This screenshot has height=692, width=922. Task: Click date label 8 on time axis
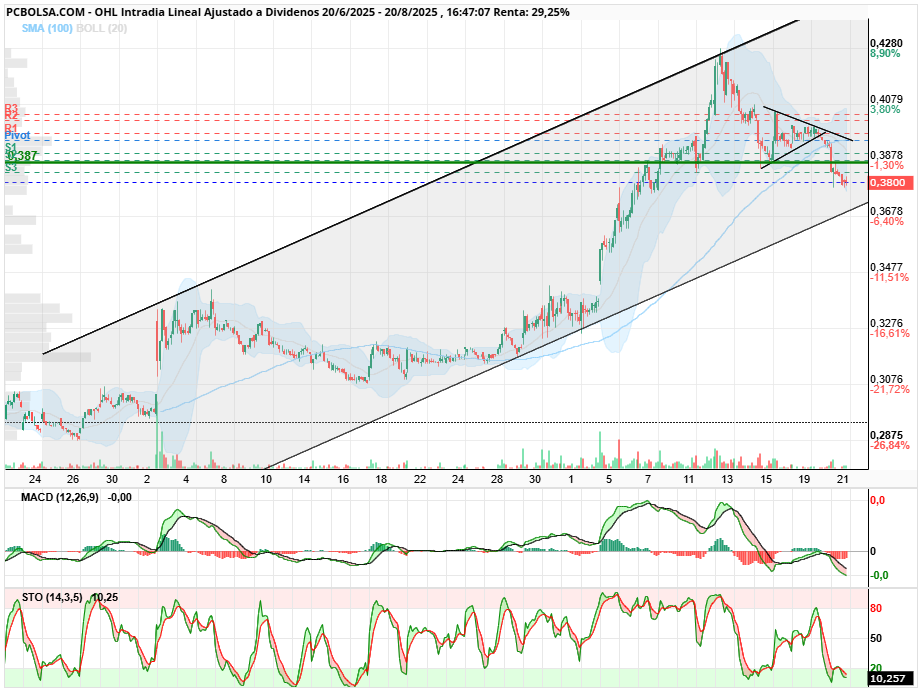224,479
